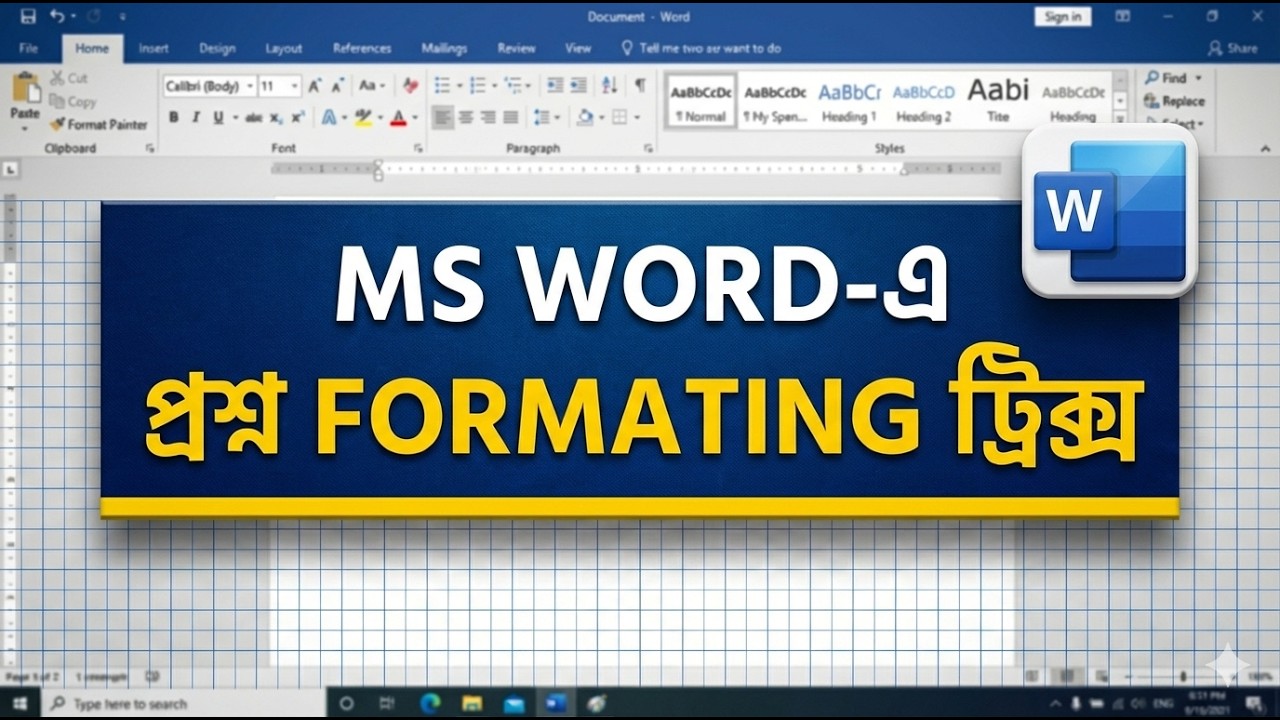Decrease the paragraph indent
1280x720 pixels.
[x=555, y=86]
